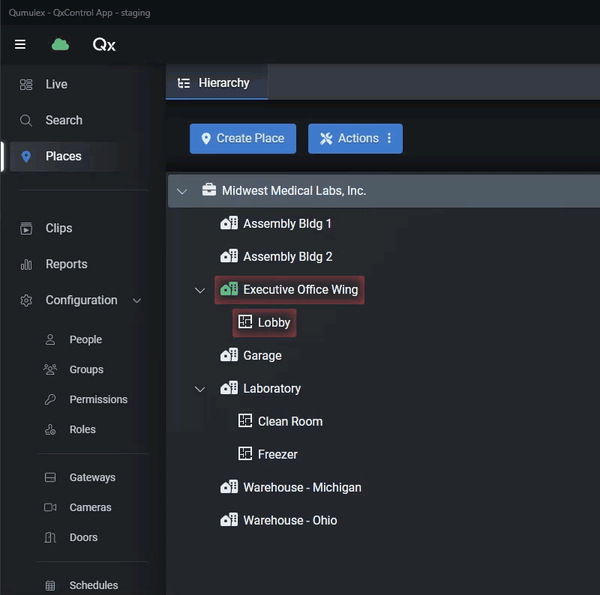This screenshot has width=600, height=595.
Task: Select the Places menu item
Action: coord(63,156)
